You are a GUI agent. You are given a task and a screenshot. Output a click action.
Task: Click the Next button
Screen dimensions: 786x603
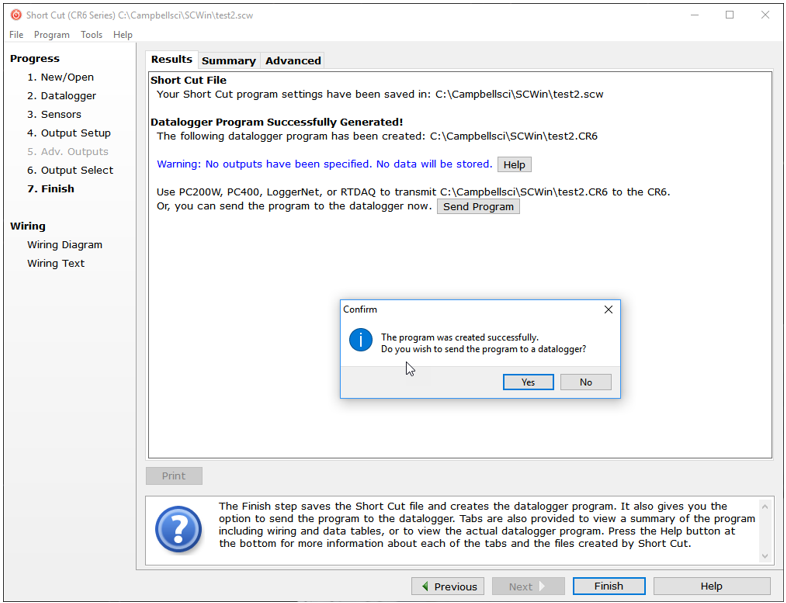(x=528, y=586)
